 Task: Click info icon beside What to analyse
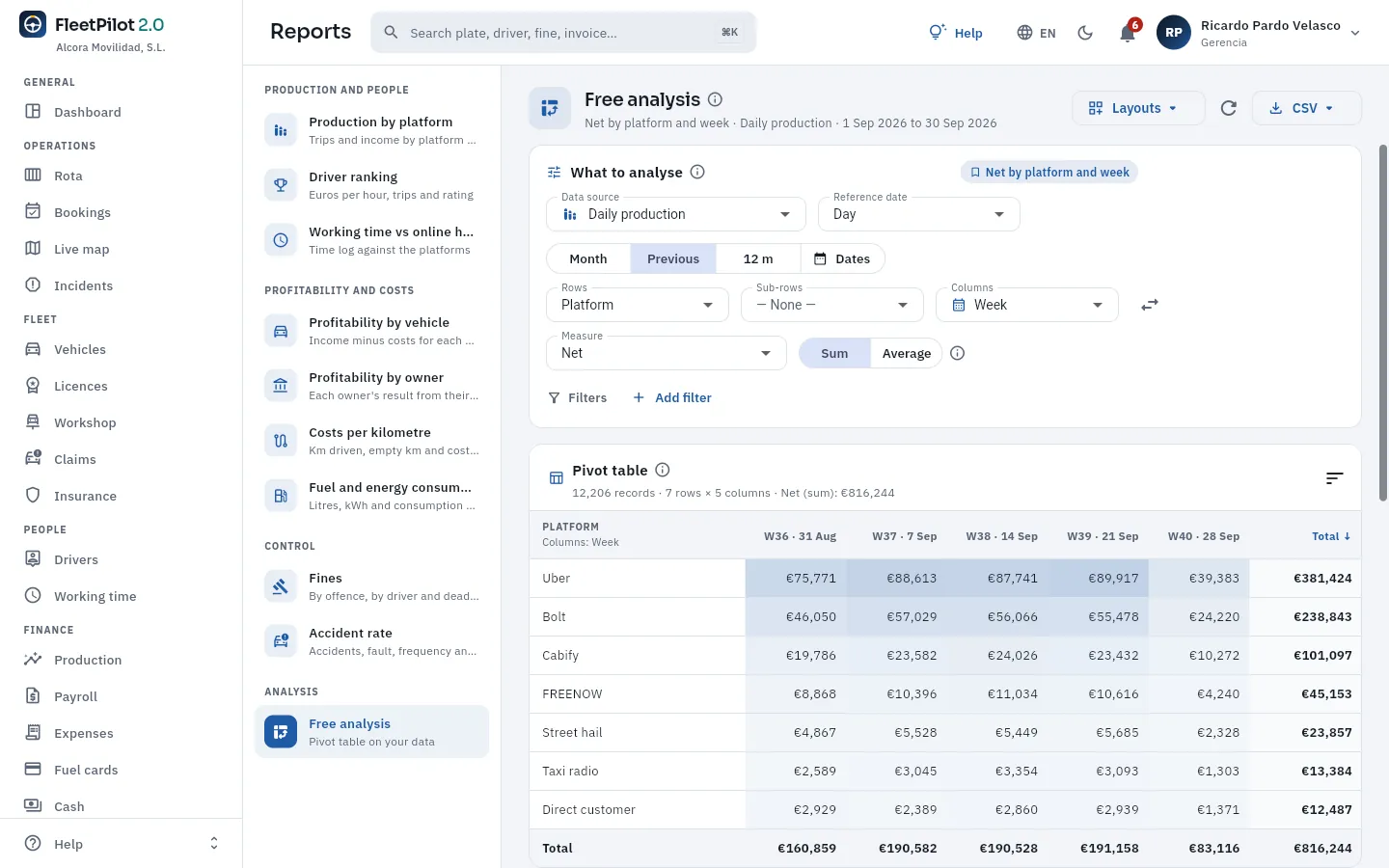tap(697, 172)
